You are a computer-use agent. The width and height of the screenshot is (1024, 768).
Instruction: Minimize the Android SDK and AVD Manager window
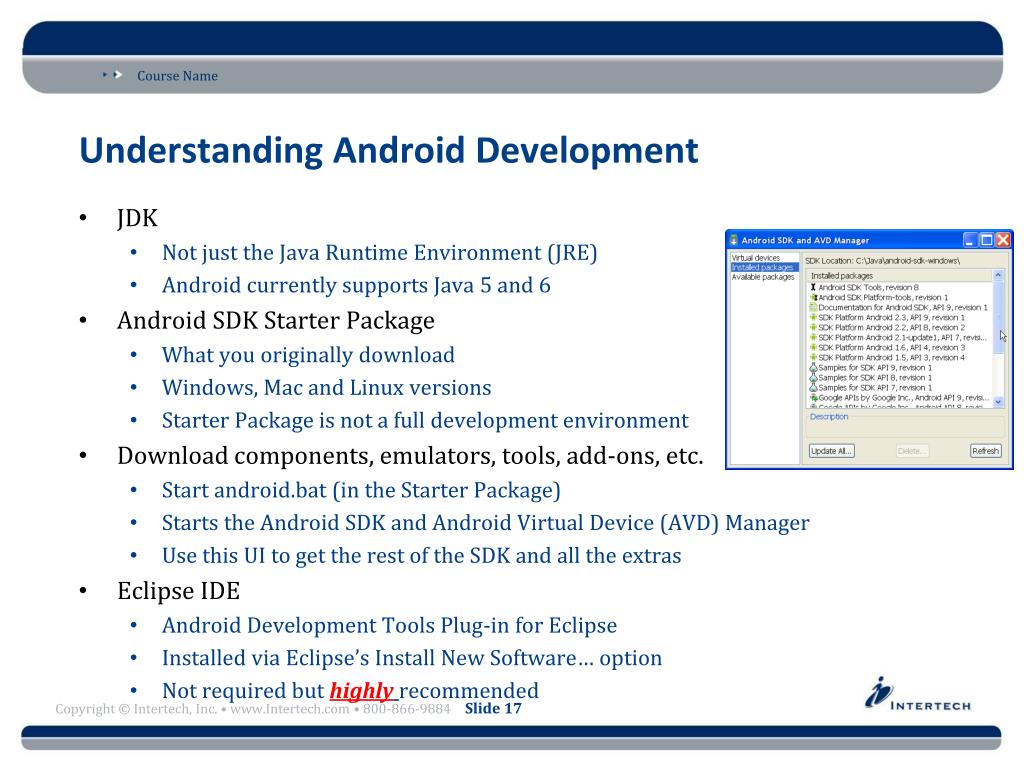(970, 240)
